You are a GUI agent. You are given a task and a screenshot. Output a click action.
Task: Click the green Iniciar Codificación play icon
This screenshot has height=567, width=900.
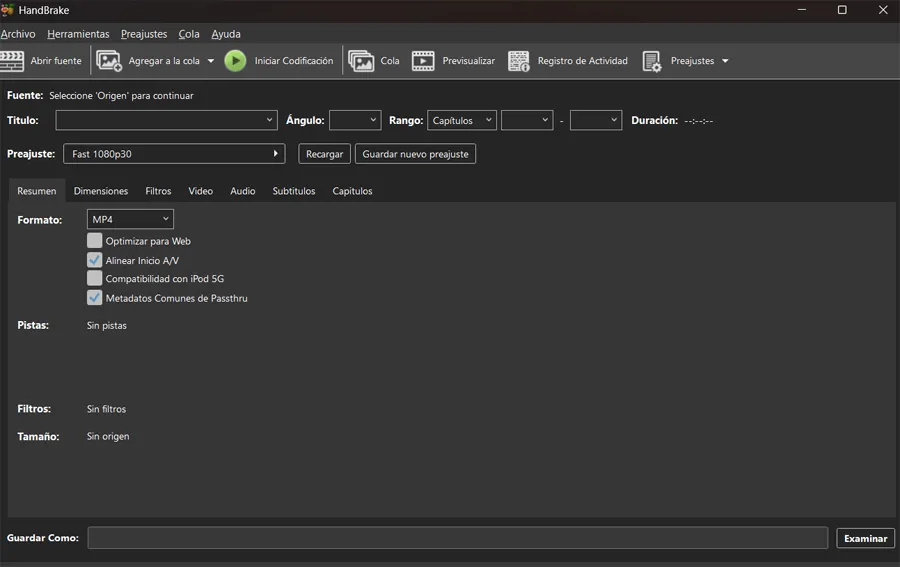235,61
